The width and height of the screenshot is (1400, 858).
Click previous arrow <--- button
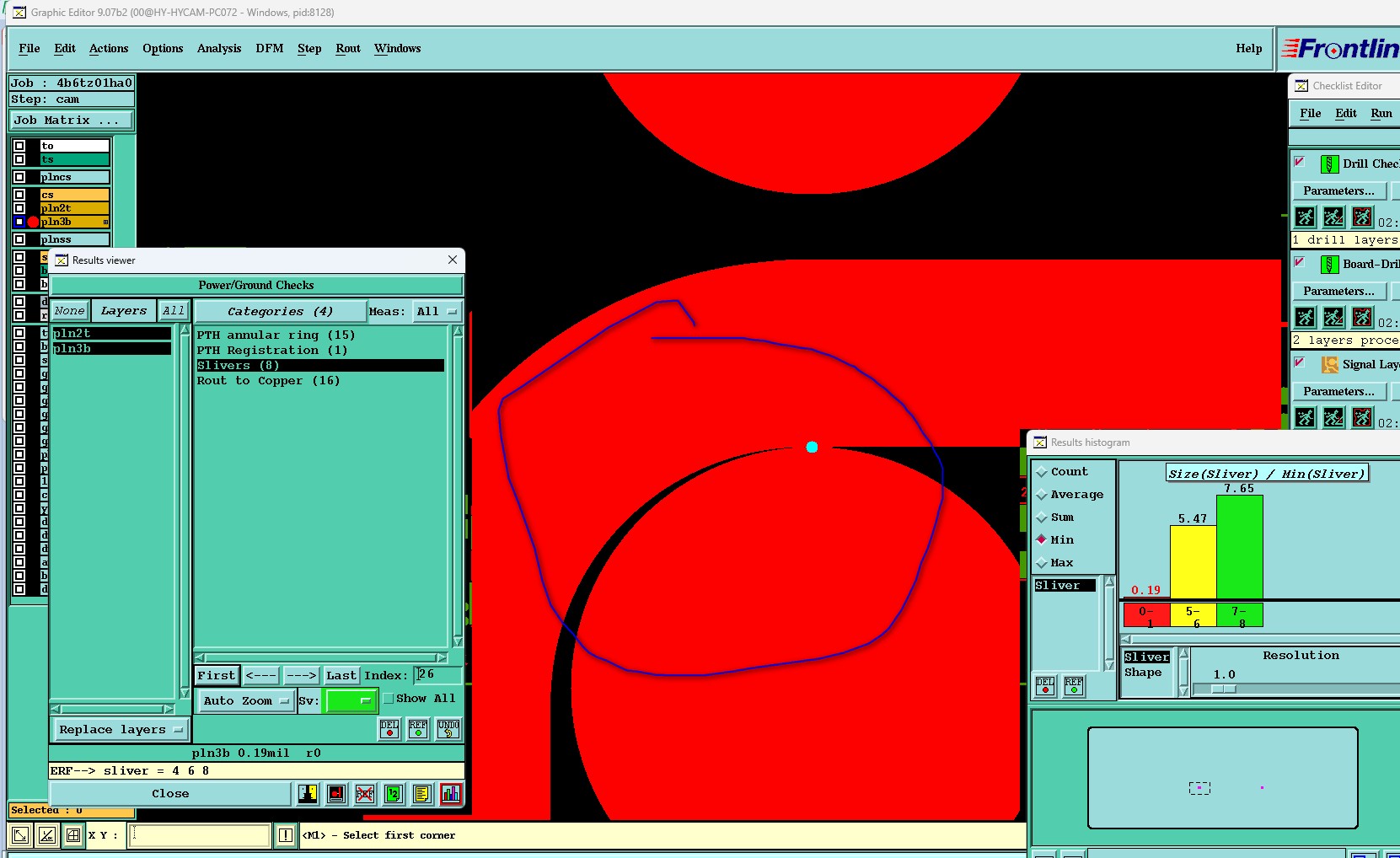pyautogui.click(x=260, y=676)
